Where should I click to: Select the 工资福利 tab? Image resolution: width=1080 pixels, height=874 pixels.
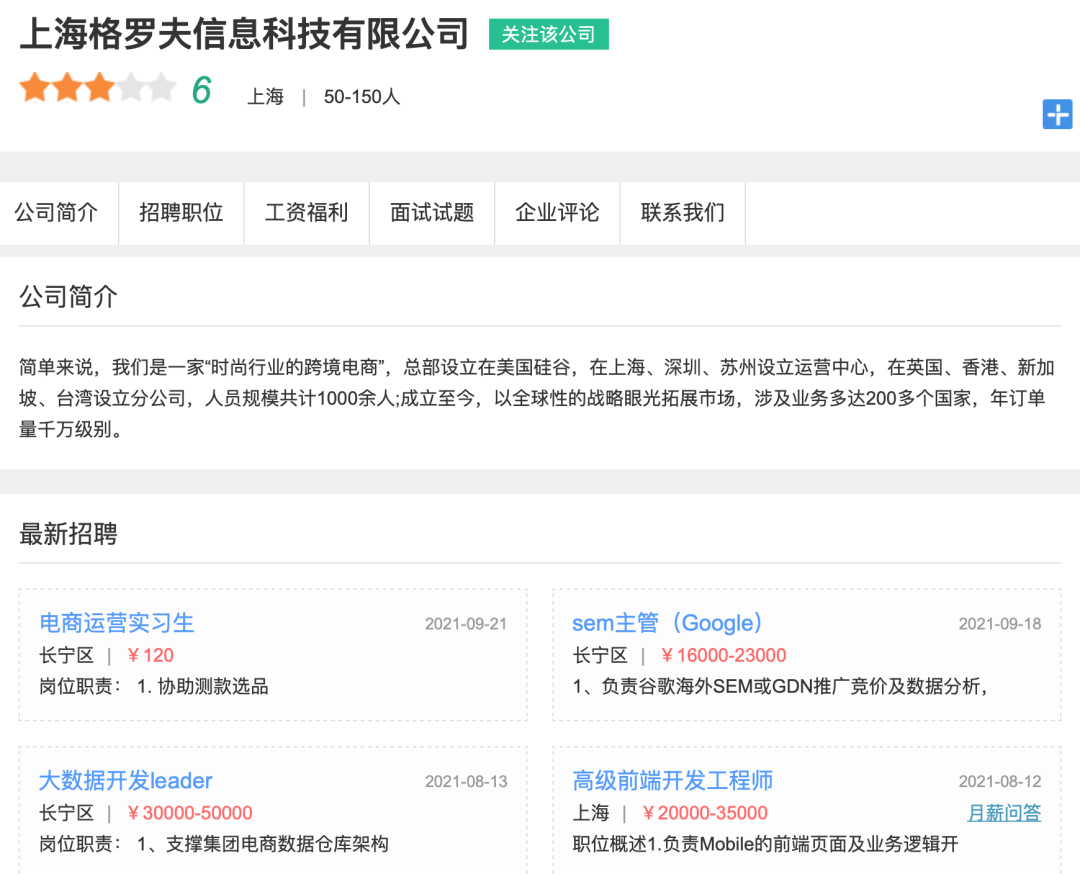tap(306, 213)
